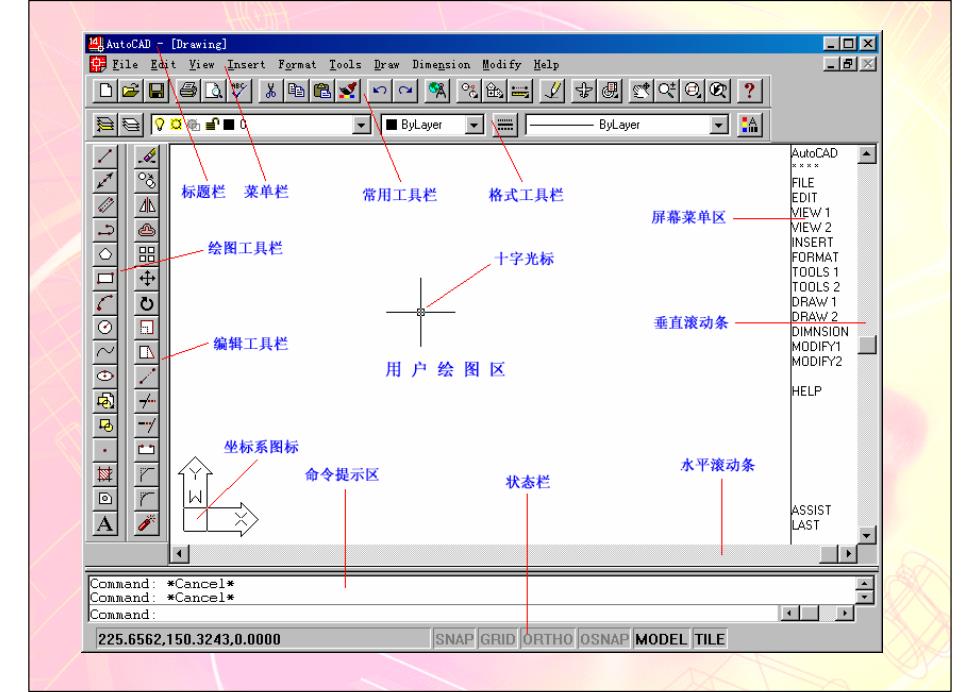The height and width of the screenshot is (692, 980).
Task: Open a file with the Open icon
Action: [131, 91]
